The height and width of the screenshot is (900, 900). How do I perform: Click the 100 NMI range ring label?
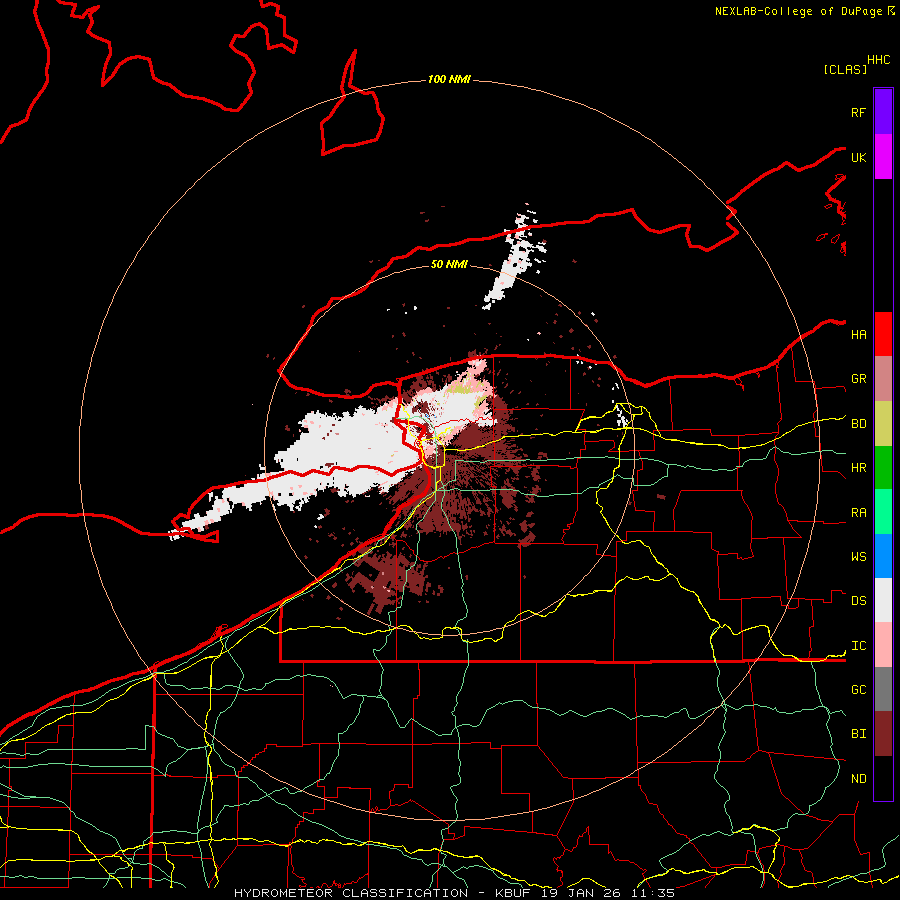[x=449, y=79]
